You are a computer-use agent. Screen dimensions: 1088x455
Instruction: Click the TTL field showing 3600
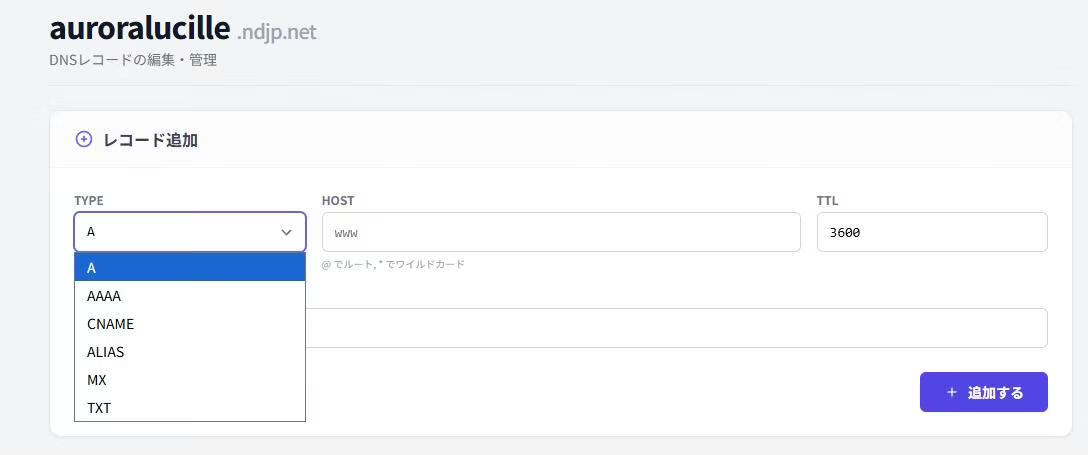coord(931,232)
